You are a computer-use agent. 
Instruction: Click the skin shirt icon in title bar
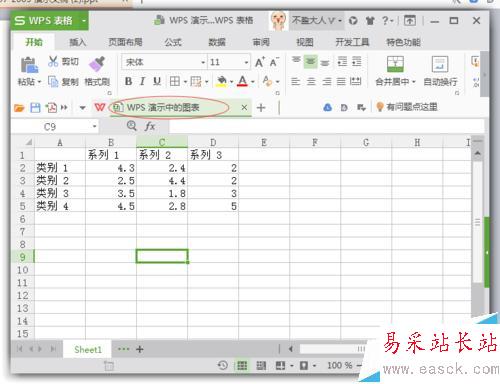click(370, 21)
